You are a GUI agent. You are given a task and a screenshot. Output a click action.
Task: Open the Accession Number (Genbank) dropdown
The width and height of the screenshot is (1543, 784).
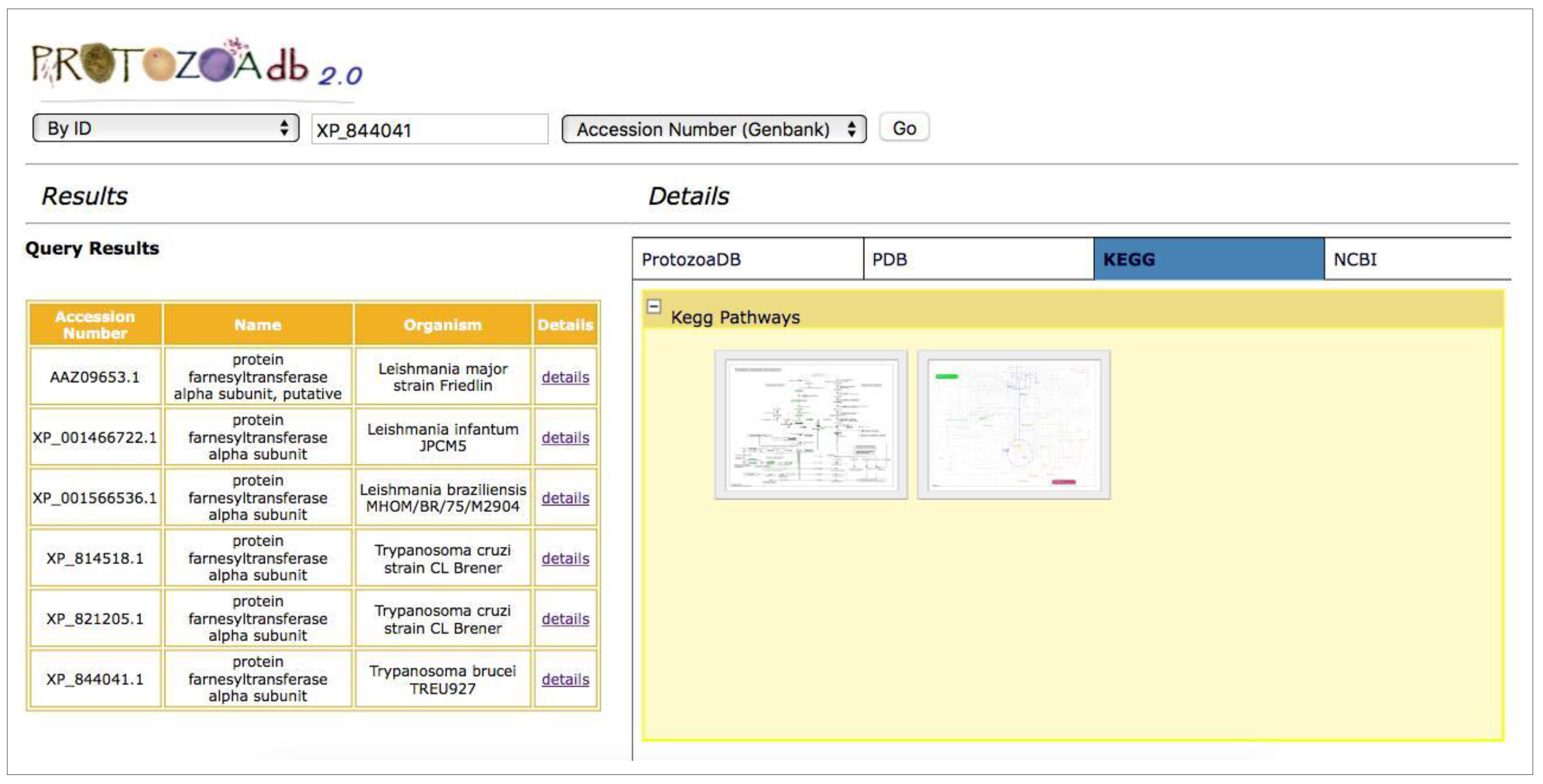tap(713, 130)
